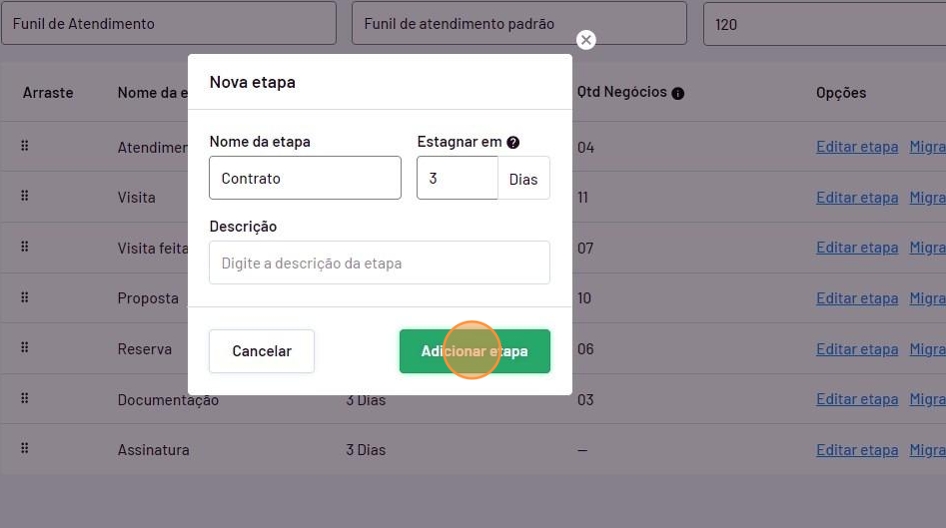The image size is (946, 528).
Task: Click the field showing 120
Action: (824, 23)
